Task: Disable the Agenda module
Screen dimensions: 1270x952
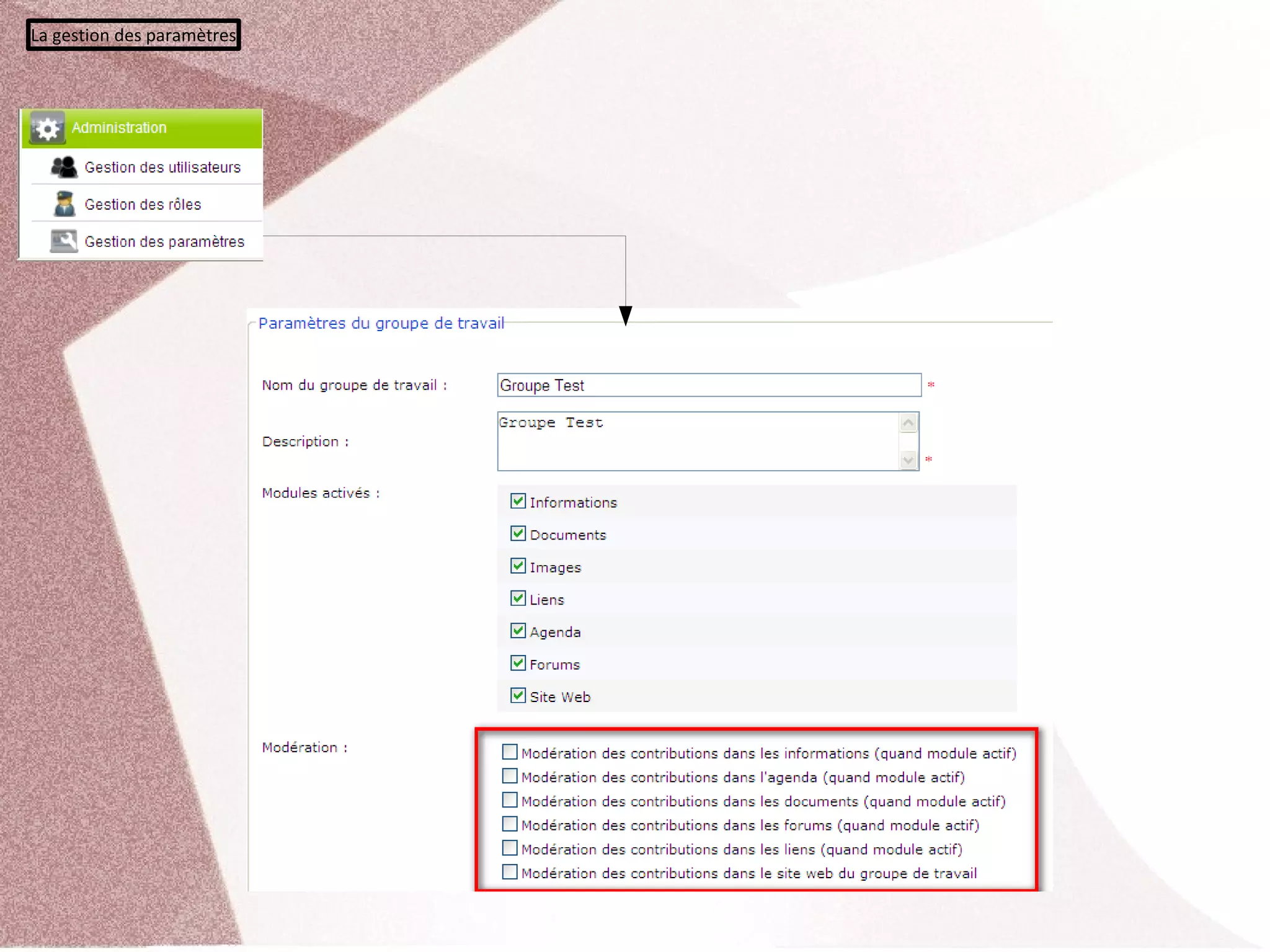Action: (518, 631)
